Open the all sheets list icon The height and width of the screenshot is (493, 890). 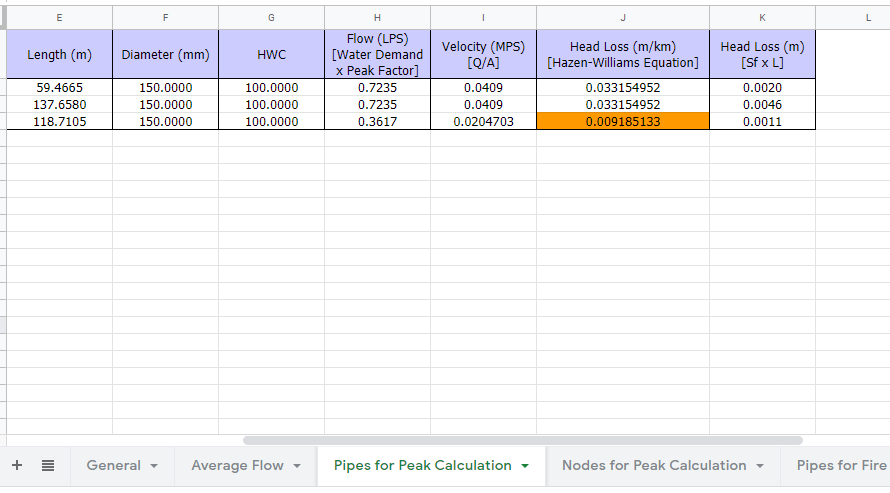[48, 466]
